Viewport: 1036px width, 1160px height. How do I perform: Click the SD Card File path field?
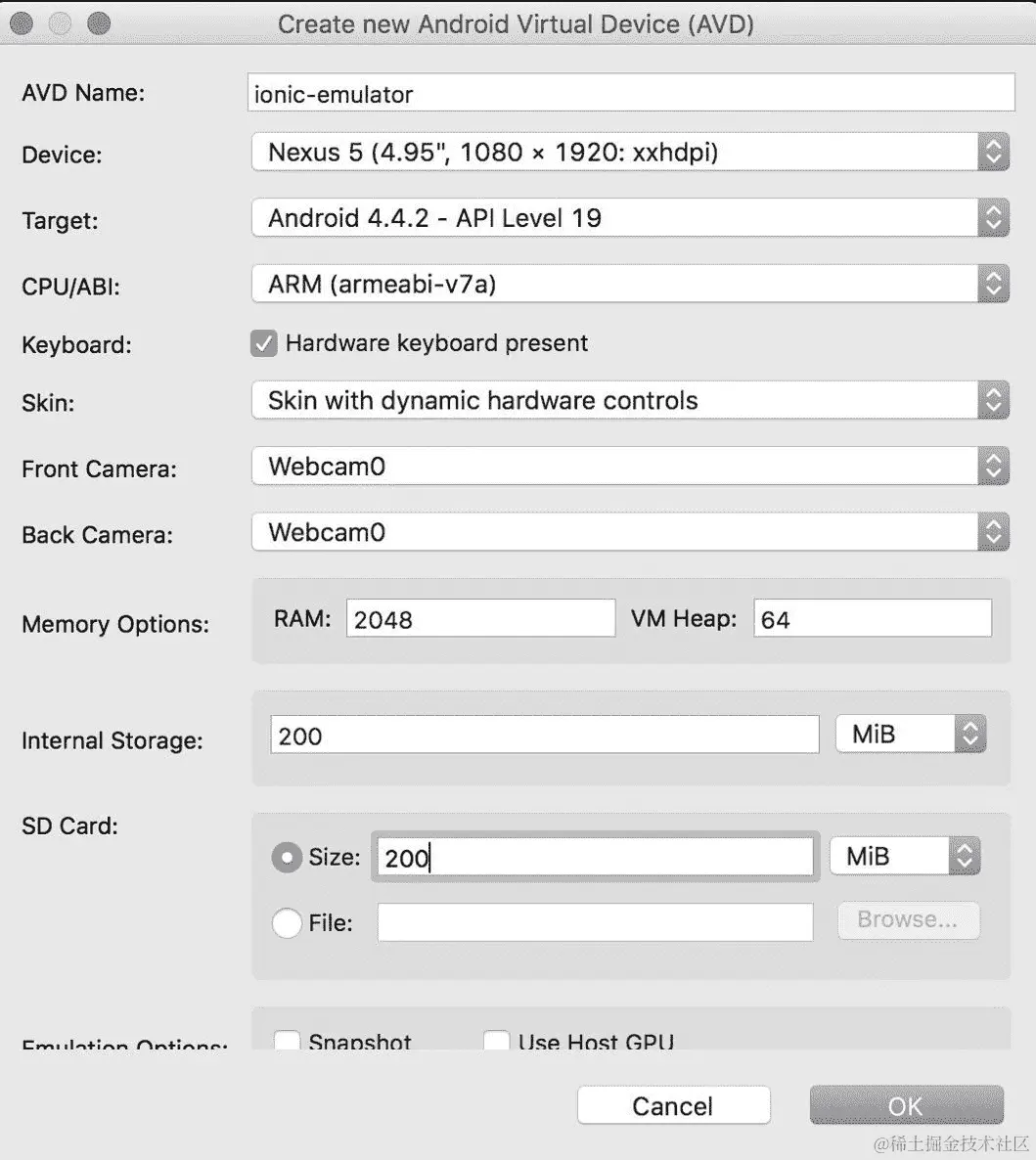pos(595,922)
